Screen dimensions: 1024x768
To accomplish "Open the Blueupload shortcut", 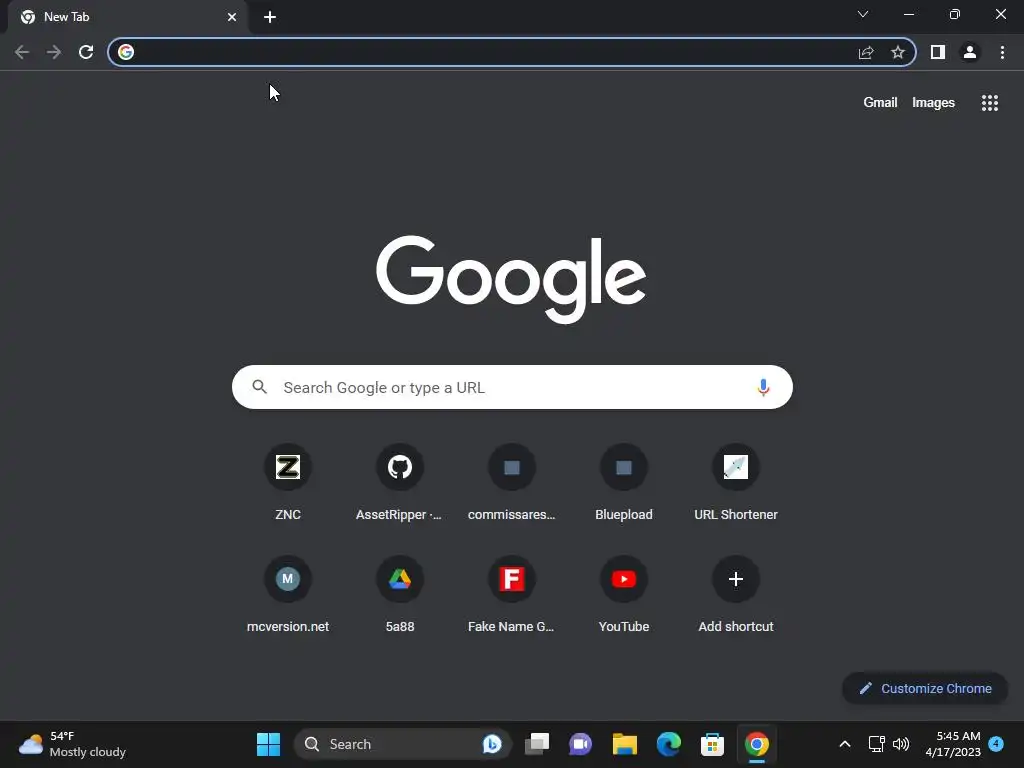I will (624, 482).
